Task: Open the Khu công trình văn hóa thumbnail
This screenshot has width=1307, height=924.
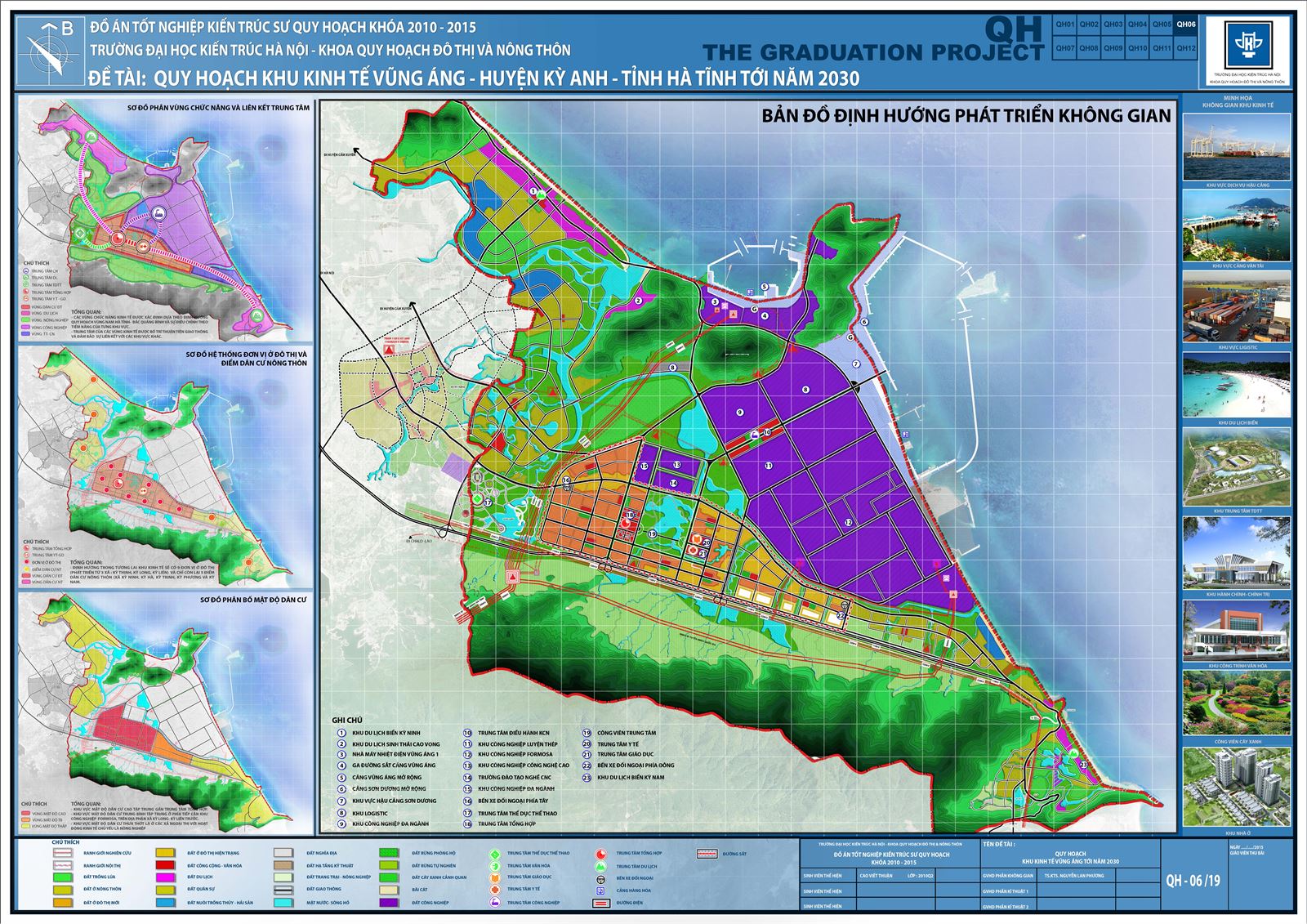Action: (1237, 630)
